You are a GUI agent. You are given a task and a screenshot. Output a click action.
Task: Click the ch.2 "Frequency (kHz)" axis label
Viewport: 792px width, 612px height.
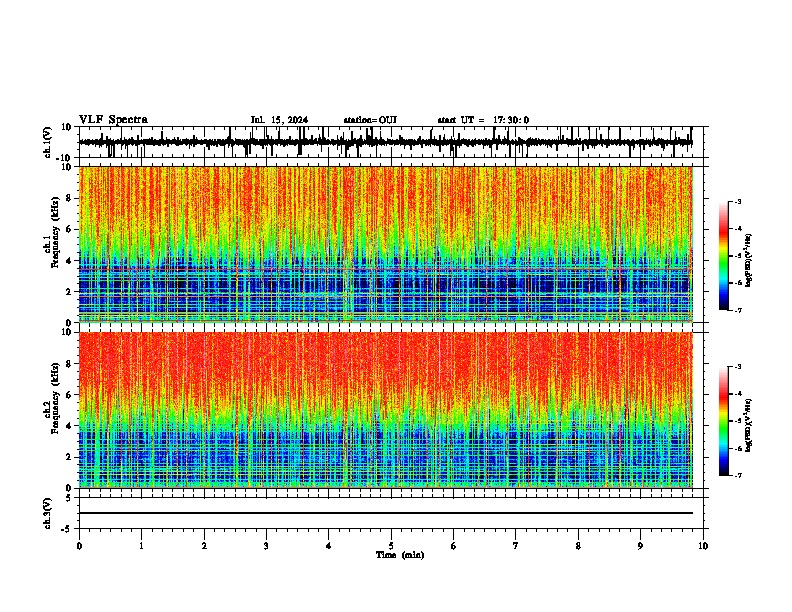click(56, 397)
